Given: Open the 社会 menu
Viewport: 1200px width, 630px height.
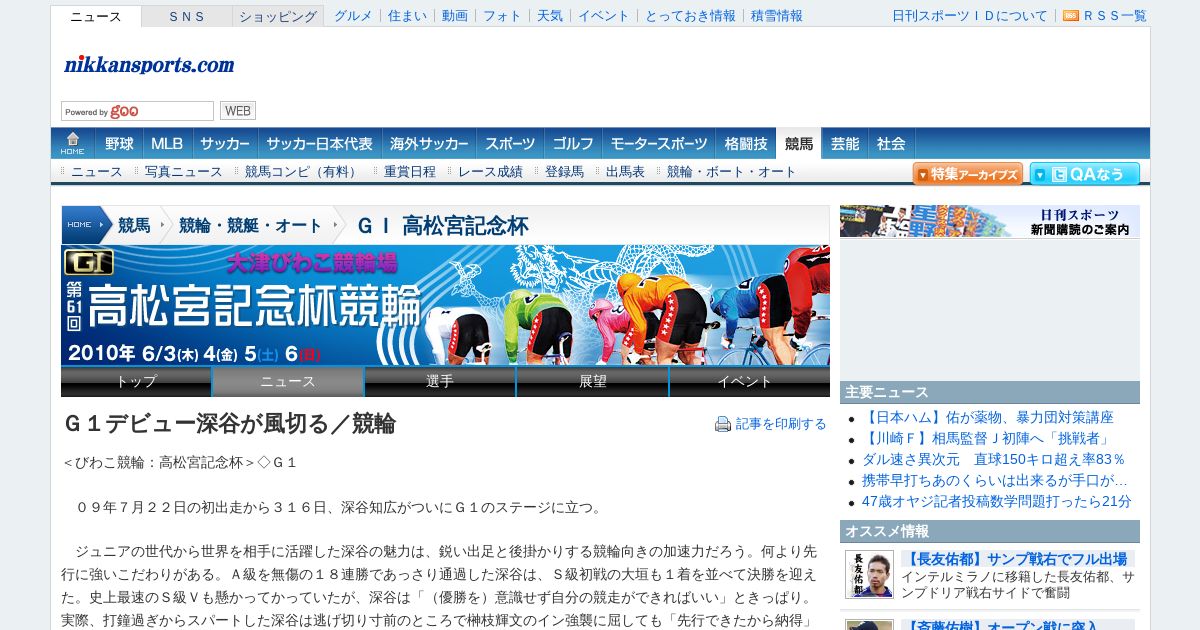Looking at the screenshot, I should click(891, 143).
